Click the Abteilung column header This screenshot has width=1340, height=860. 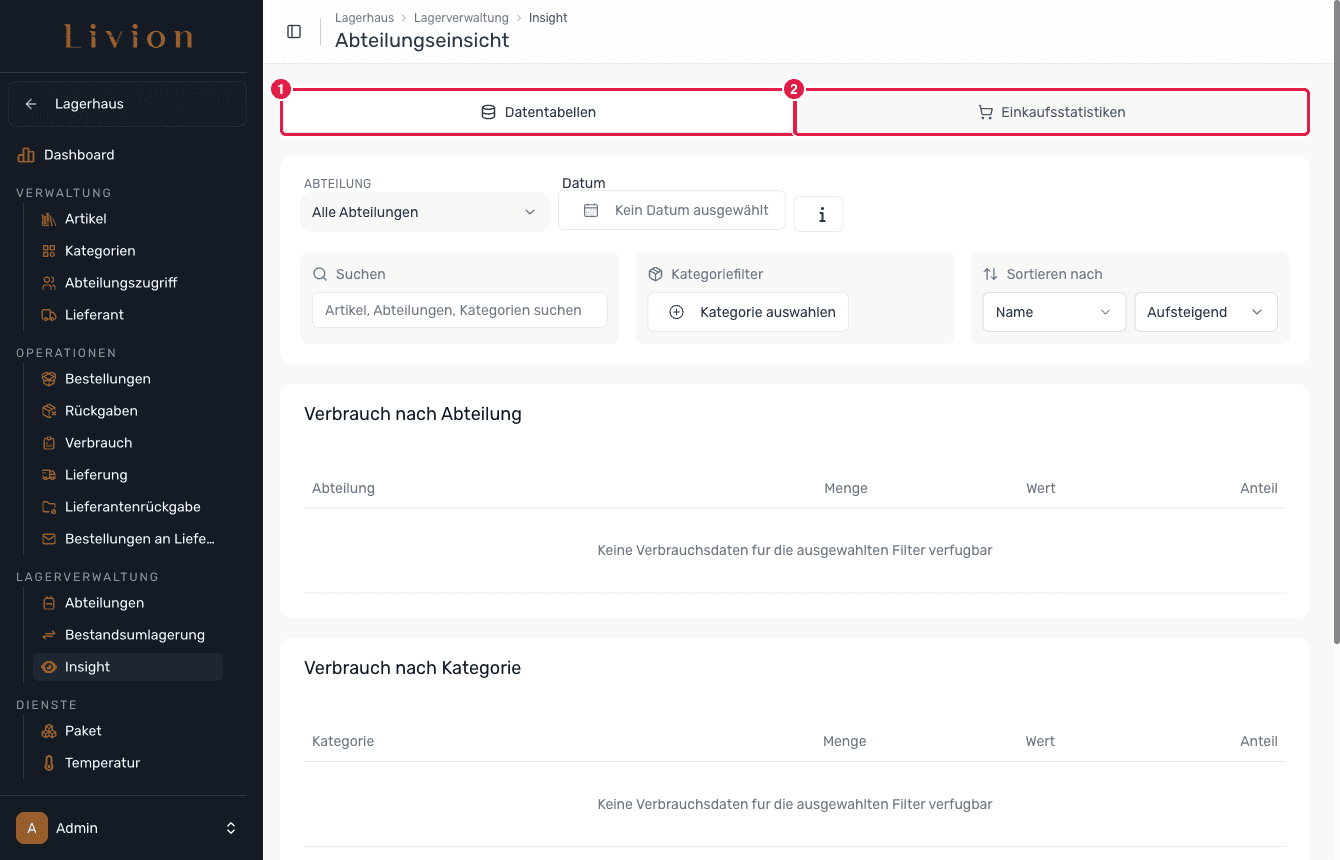[343, 488]
